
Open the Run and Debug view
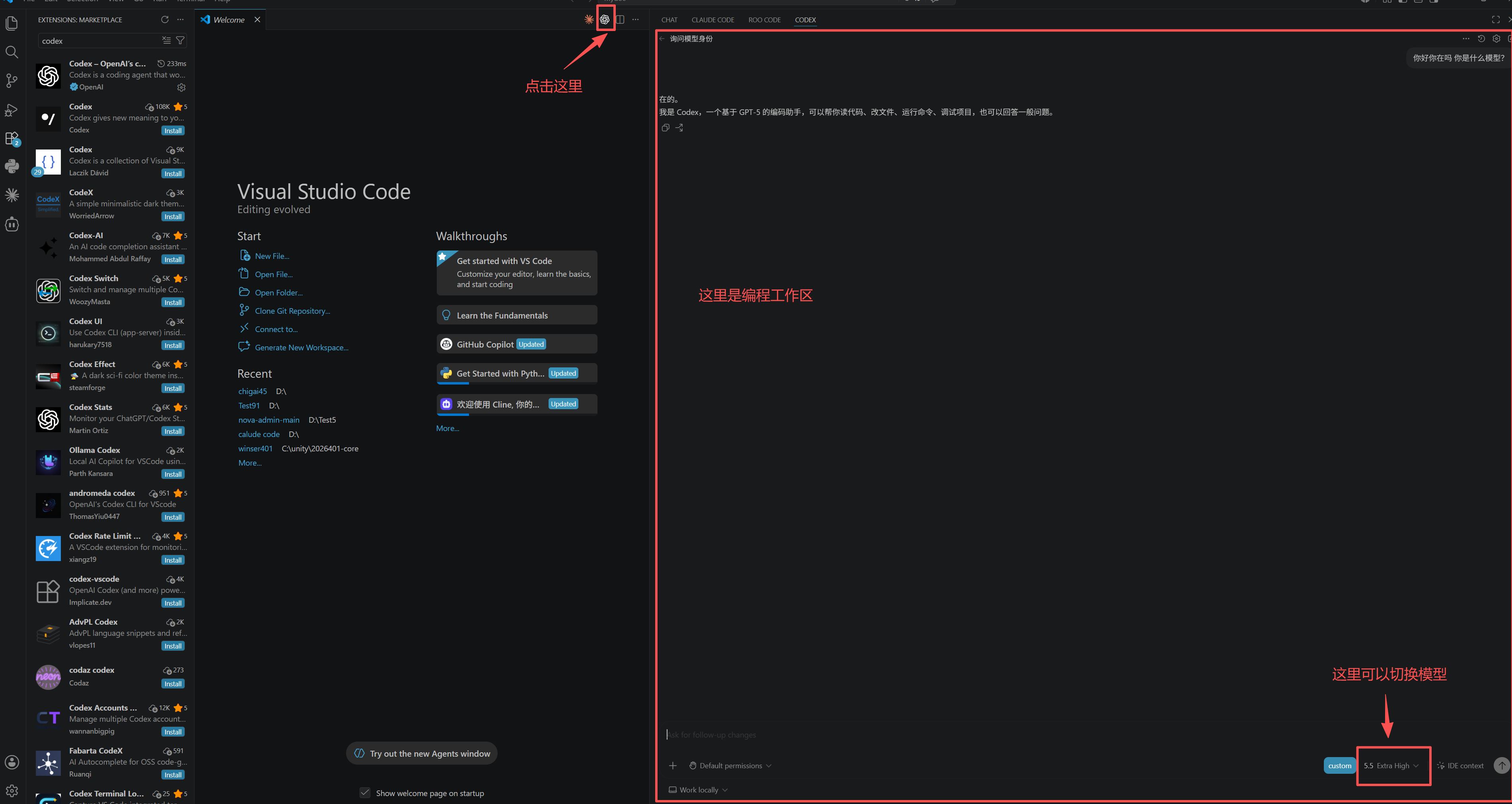coord(12,110)
